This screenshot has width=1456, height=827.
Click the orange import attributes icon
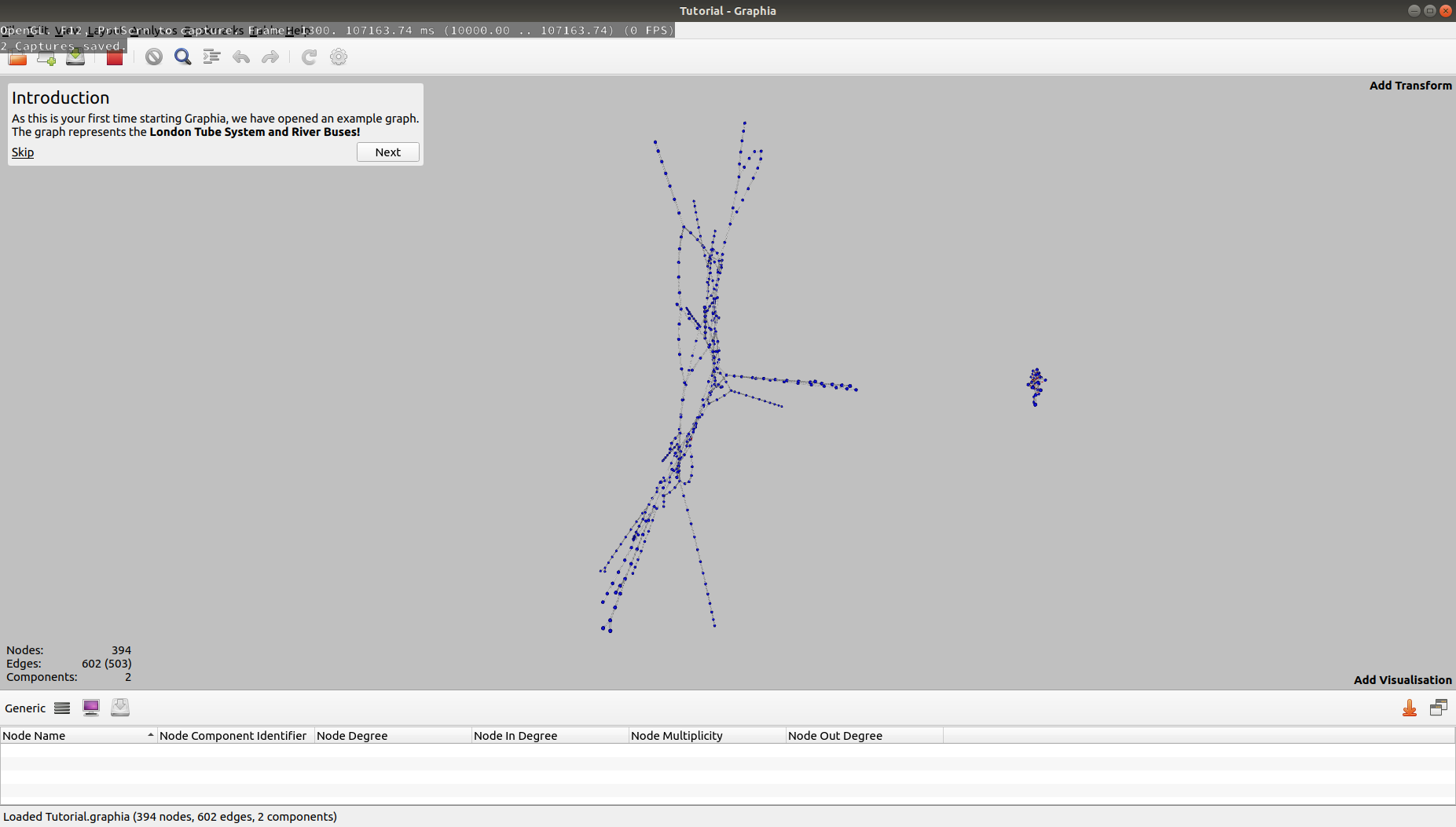pyautogui.click(x=1410, y=708)
